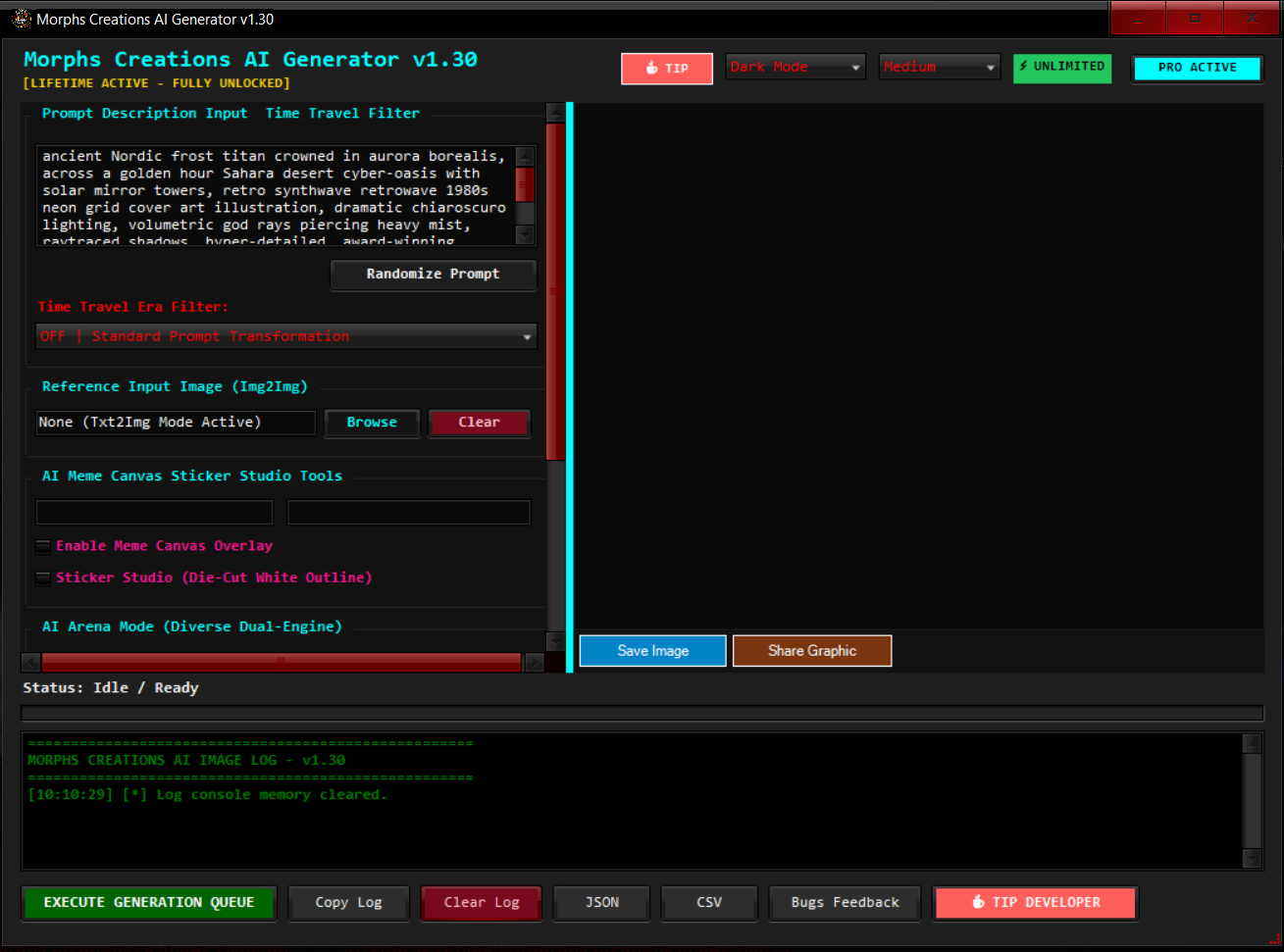1284x952 pixels.
Task: Click the 'LIFETIME ACTIVE - FULLY UNLOCKED' label
Action: (x=157, y=83)
